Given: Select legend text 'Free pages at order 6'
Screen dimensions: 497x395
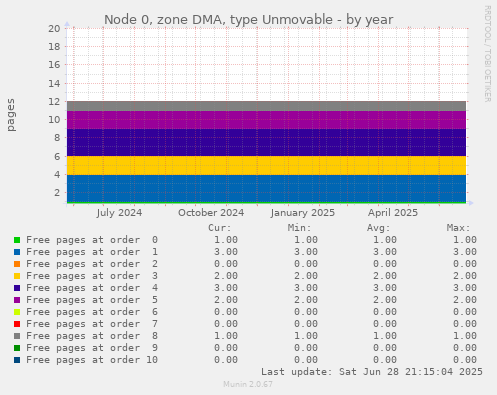Looking at the screenshot, I should (x=92, y=312).
